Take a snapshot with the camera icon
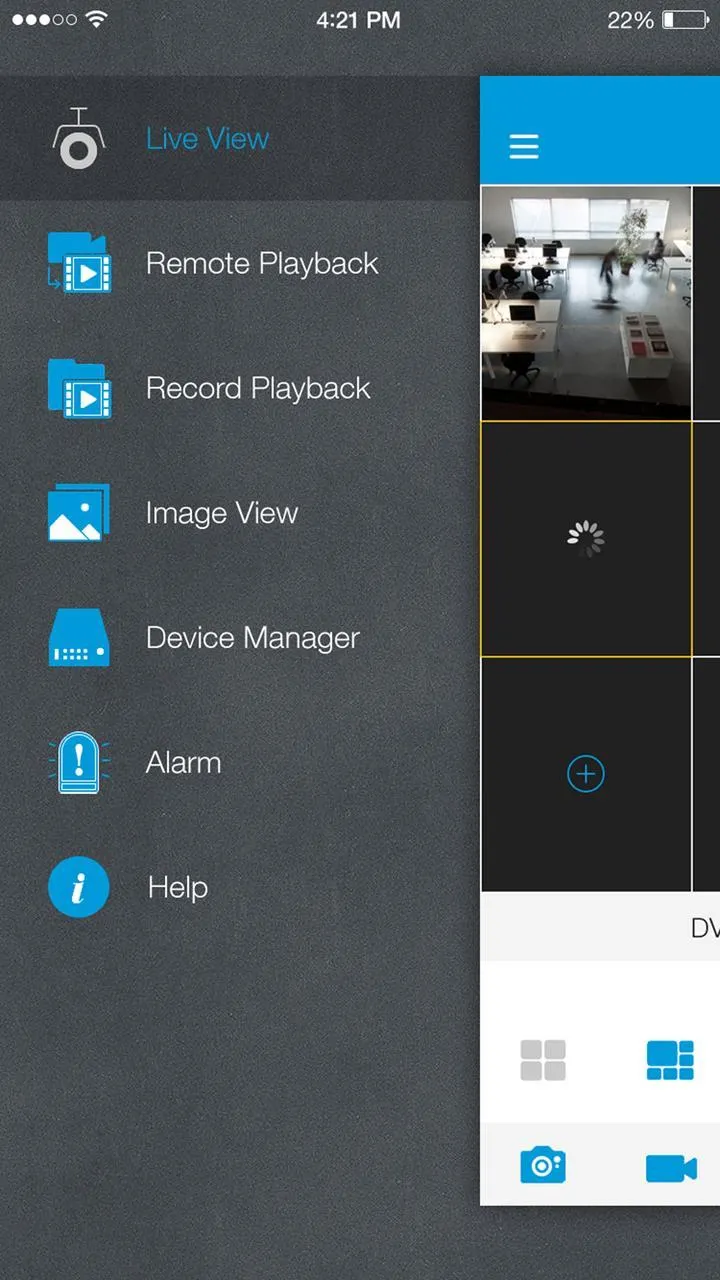 pos(543,1166)
